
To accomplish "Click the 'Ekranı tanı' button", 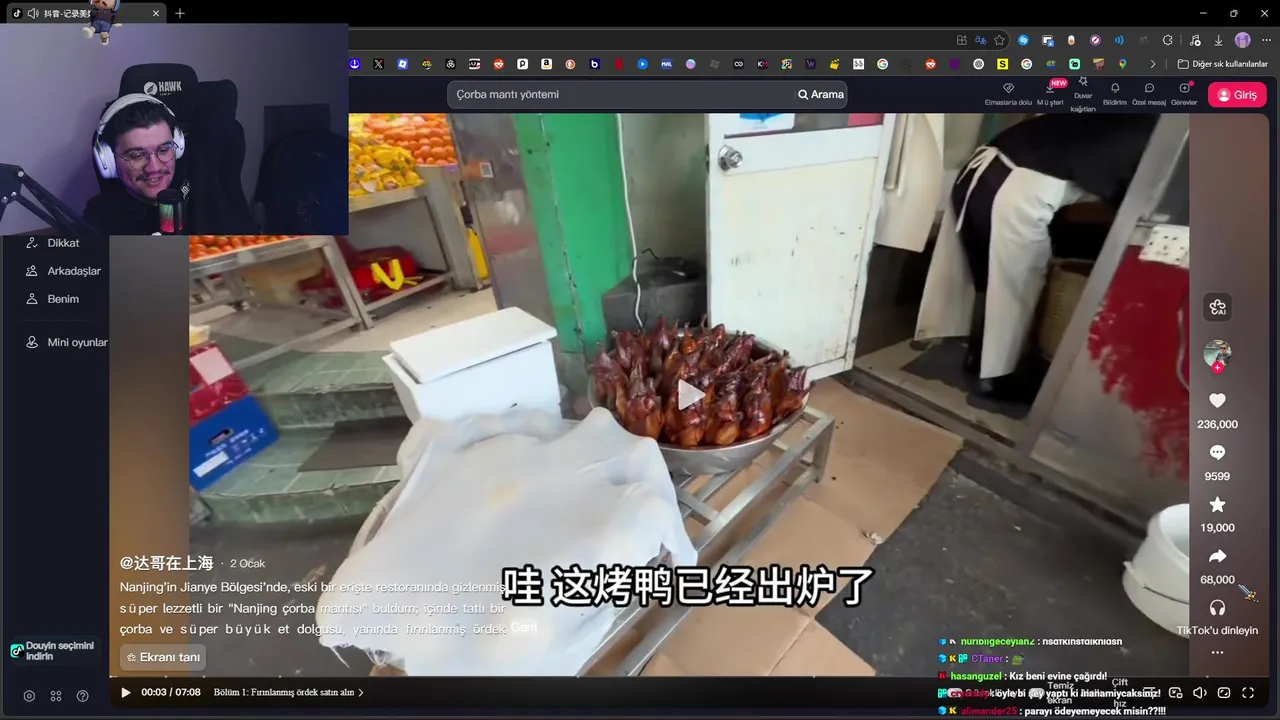I will pos(163,657).
